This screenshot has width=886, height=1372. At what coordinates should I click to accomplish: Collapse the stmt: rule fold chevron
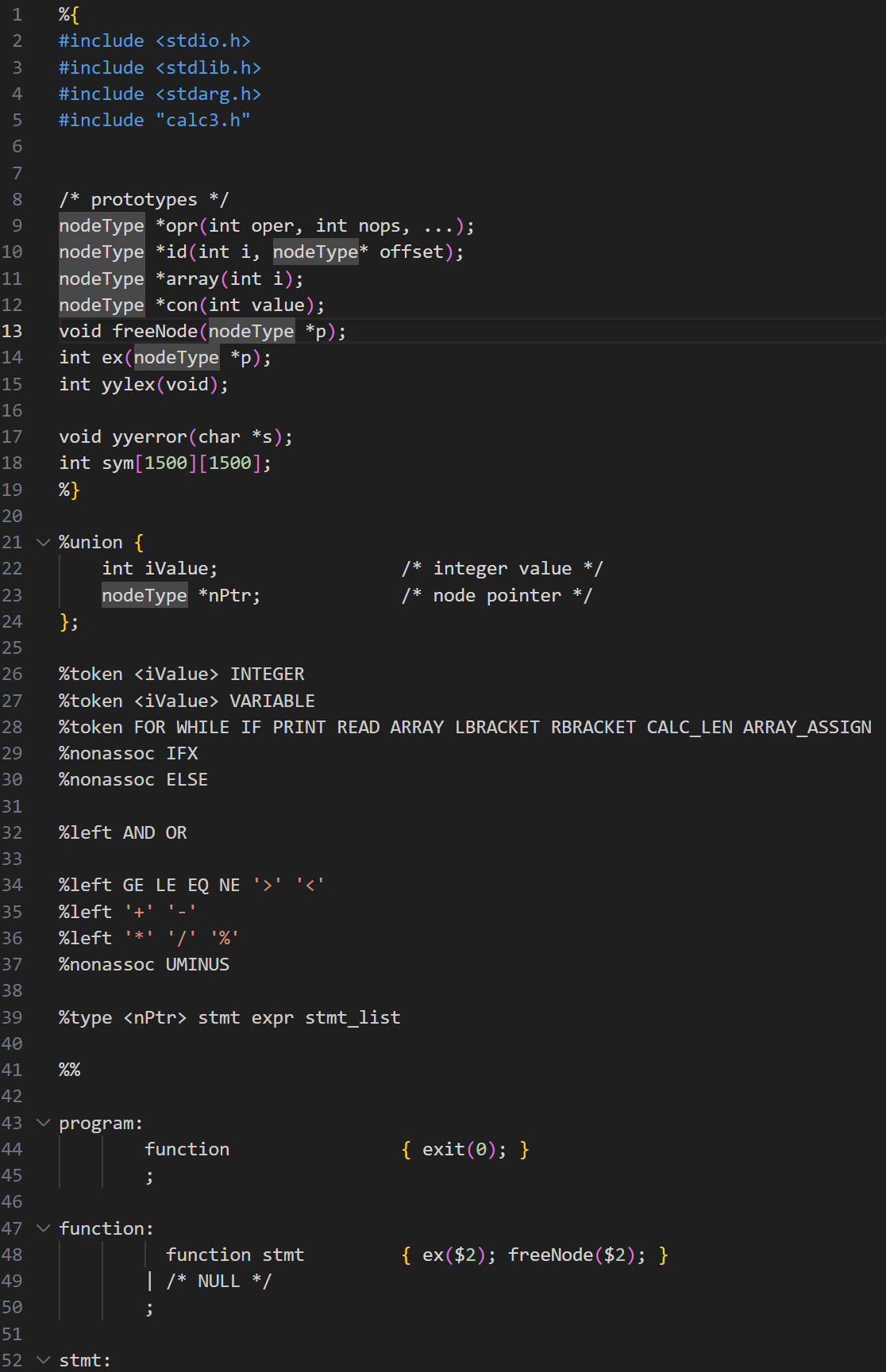pos(44,1360)
